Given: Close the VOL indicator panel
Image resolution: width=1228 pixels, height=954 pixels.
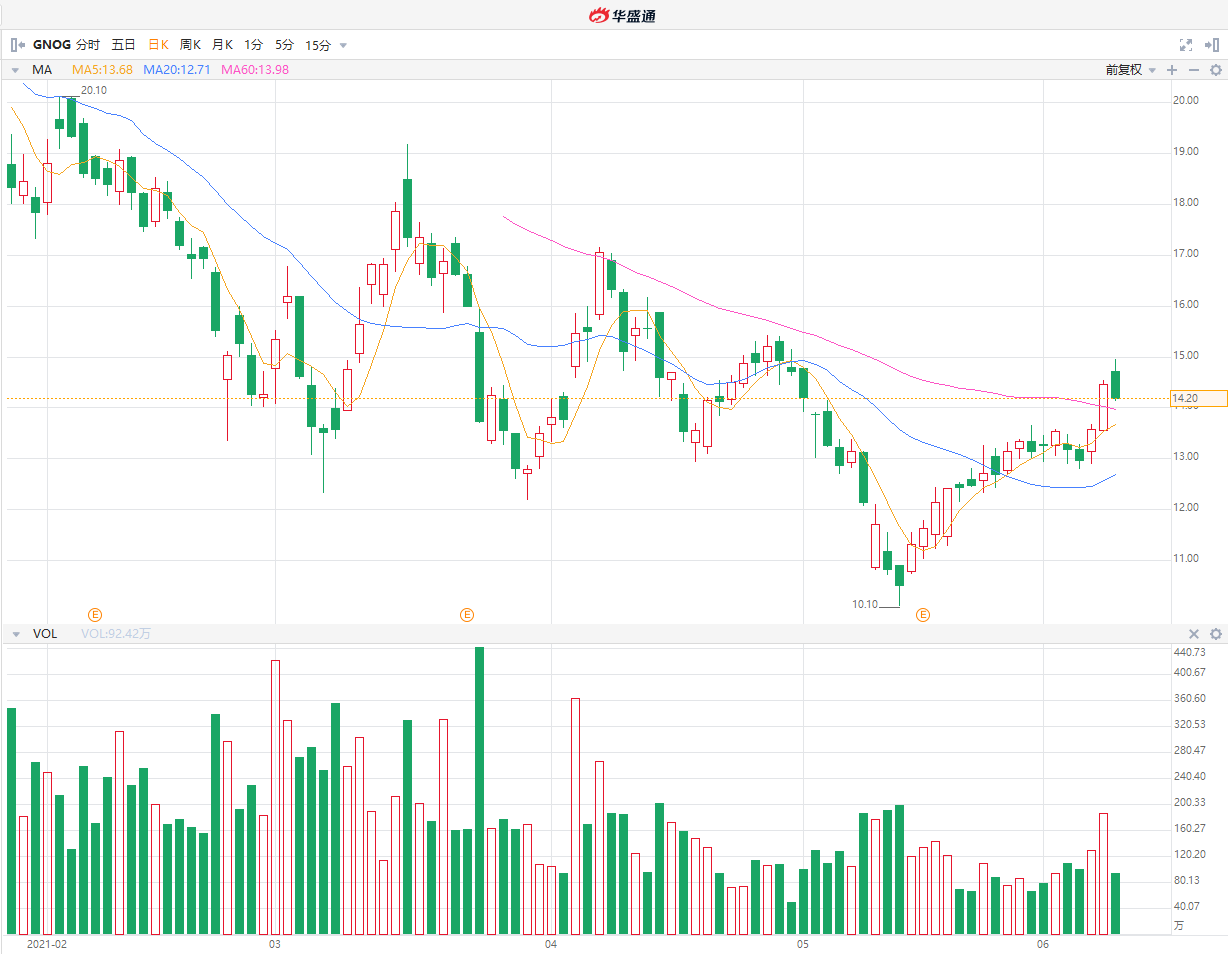Looking at the screenshot, I should (1193, 634).
